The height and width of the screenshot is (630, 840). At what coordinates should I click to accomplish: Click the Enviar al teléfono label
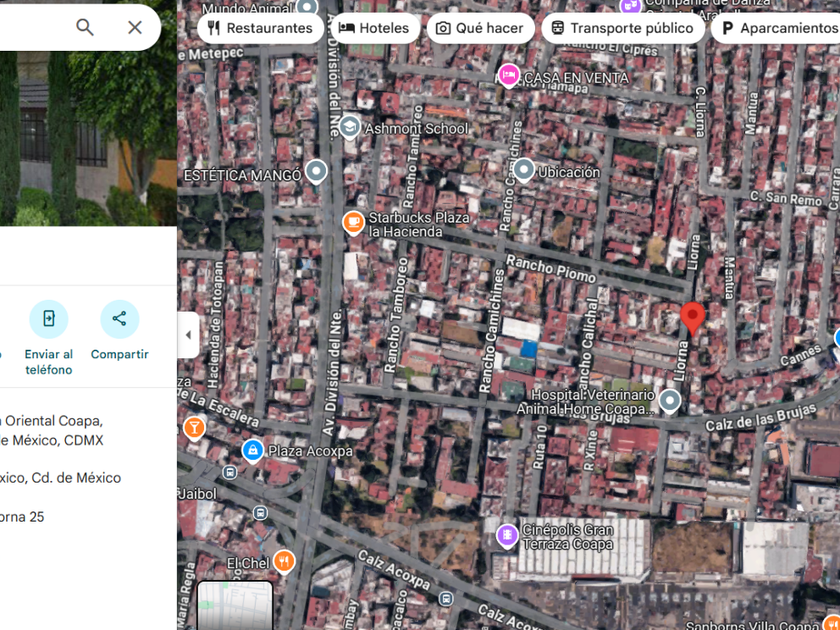(49, 362)
